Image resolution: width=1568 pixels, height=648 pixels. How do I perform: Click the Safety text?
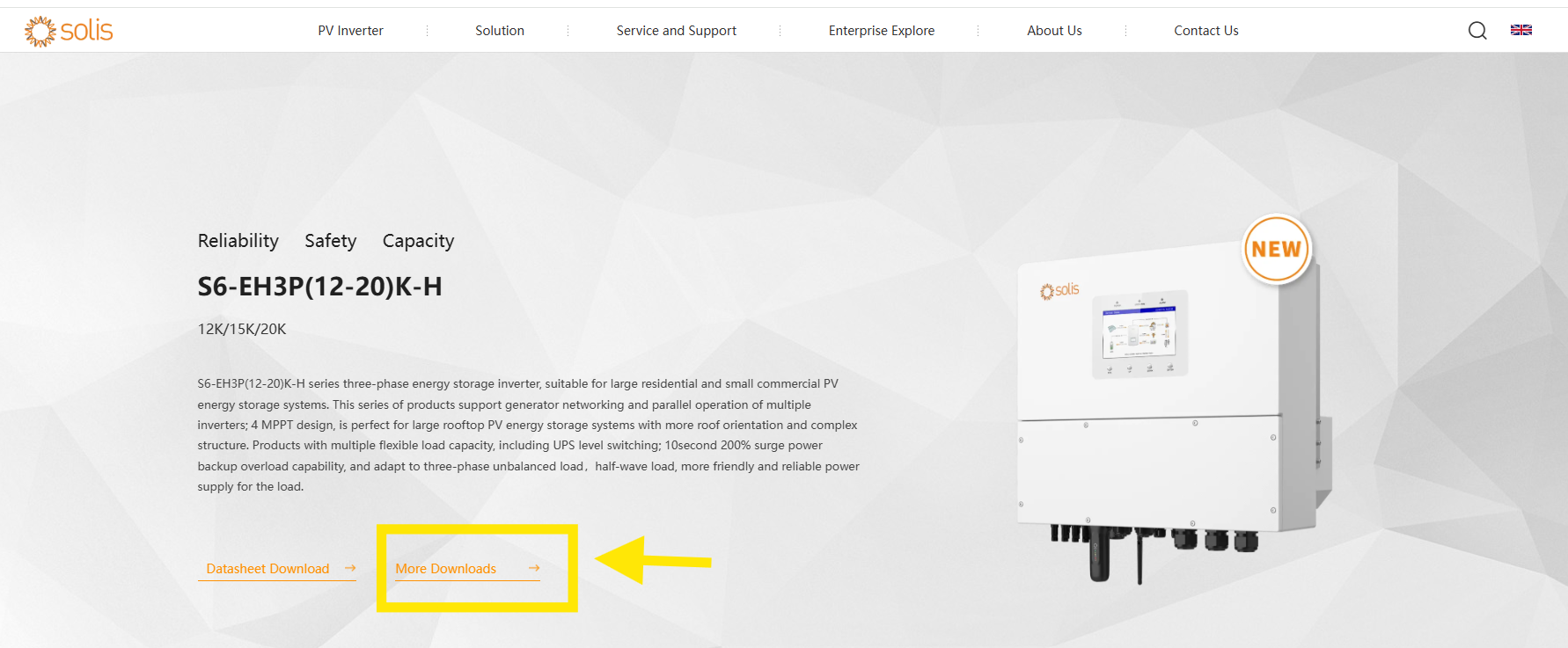tap(330, 241)
